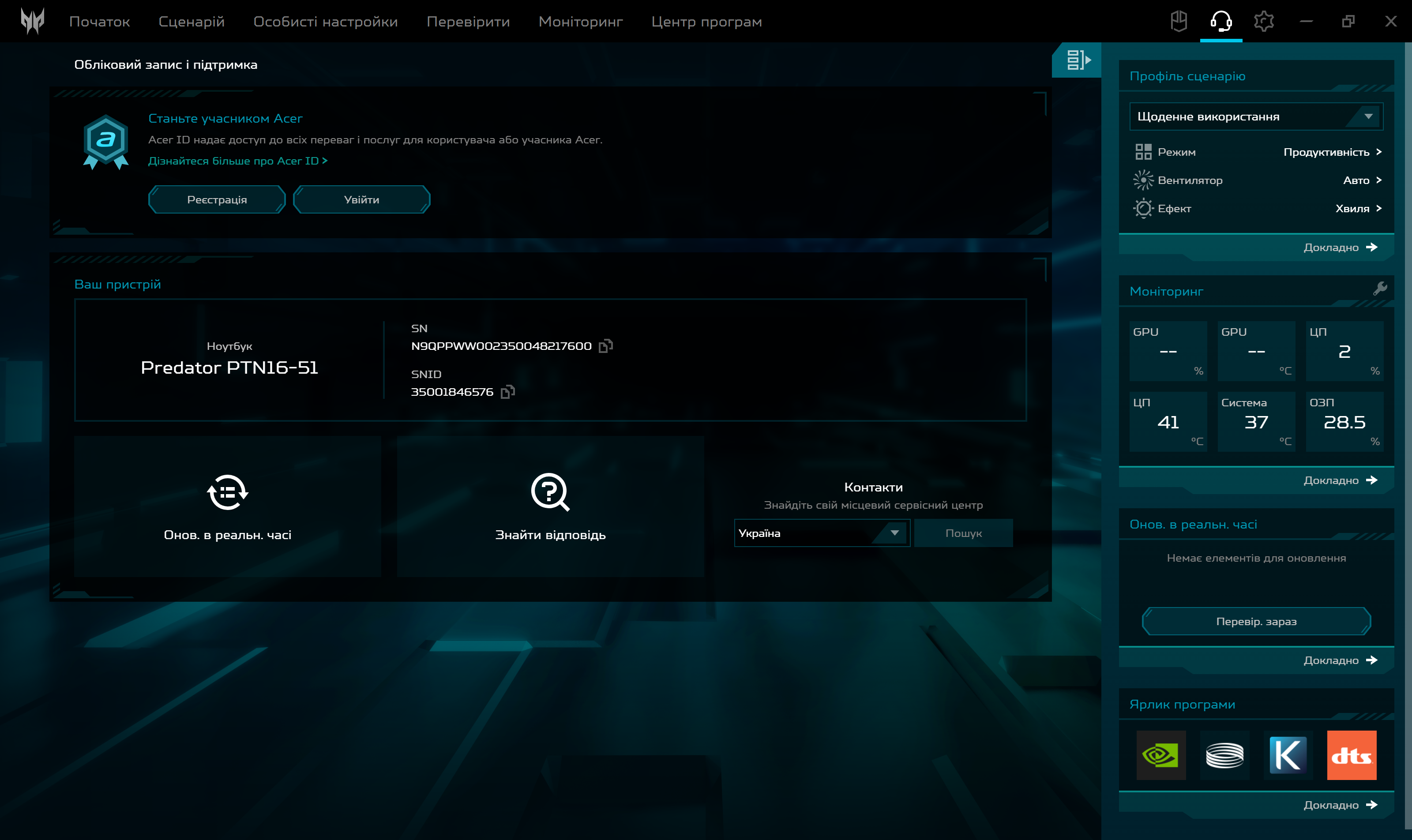Launch Killer Control Center shortcut

click(x=1288, y=755)
